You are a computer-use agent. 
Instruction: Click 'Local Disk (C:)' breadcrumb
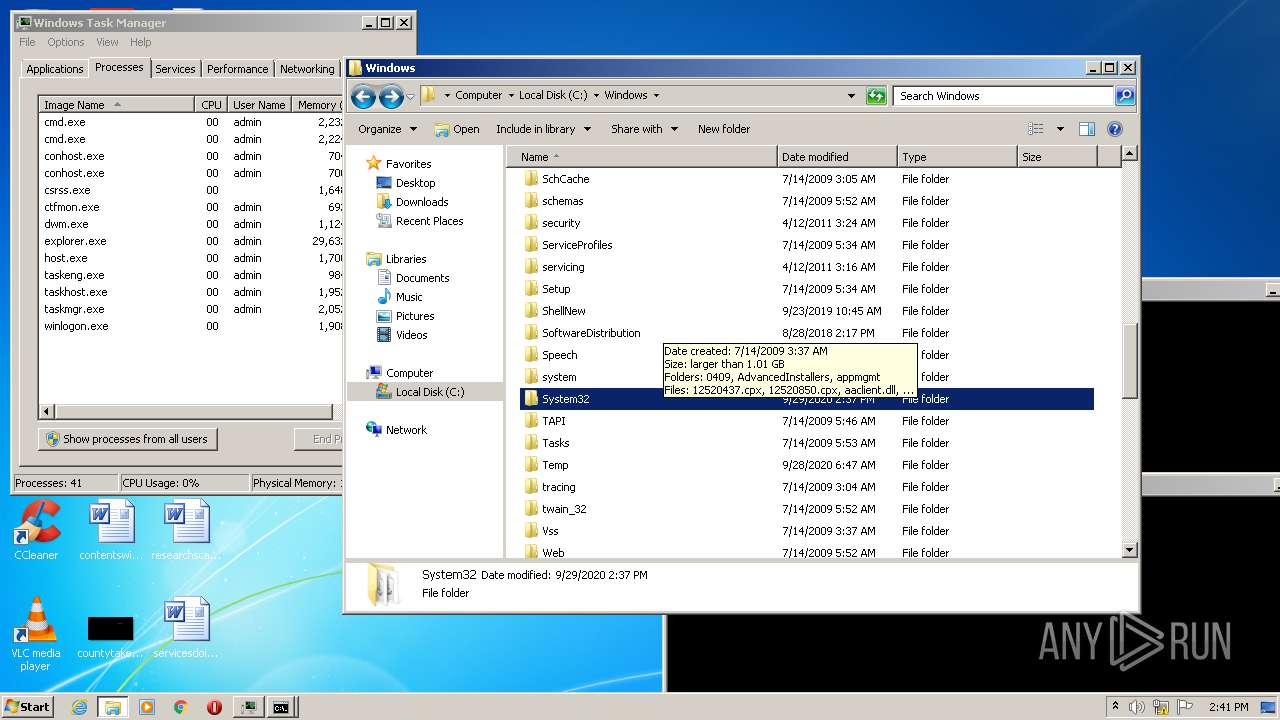553,95
